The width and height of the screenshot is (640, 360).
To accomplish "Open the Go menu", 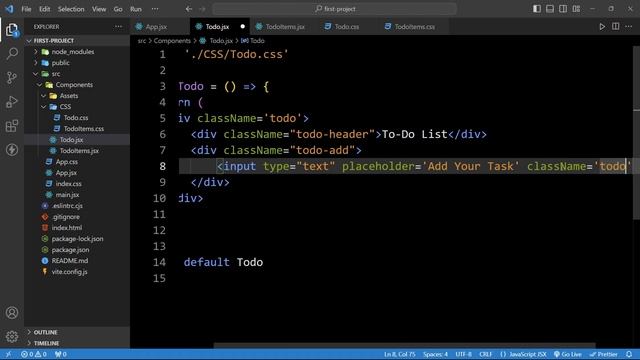I will 118,9.
